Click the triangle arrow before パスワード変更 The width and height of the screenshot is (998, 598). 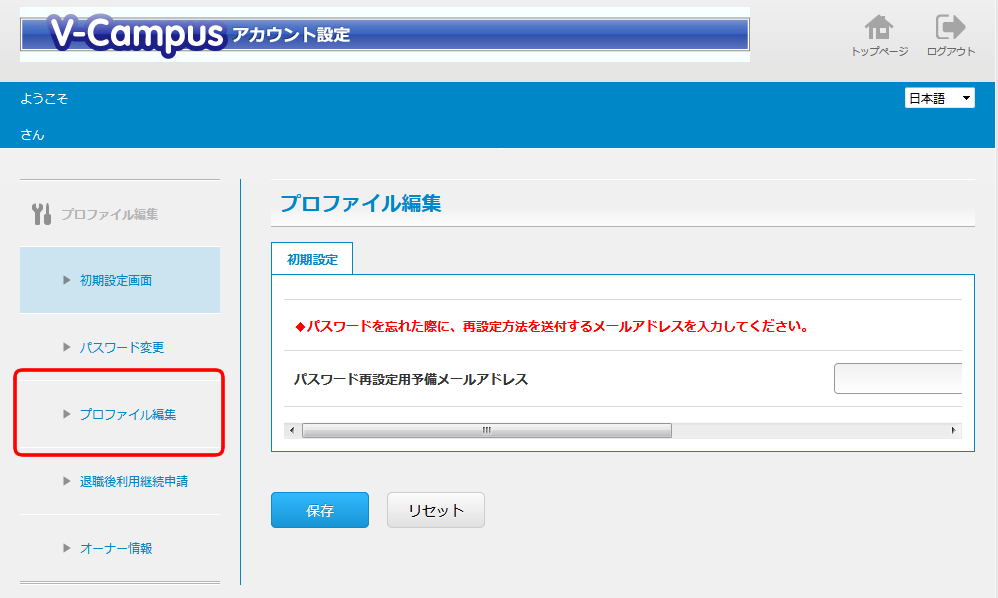66,347
